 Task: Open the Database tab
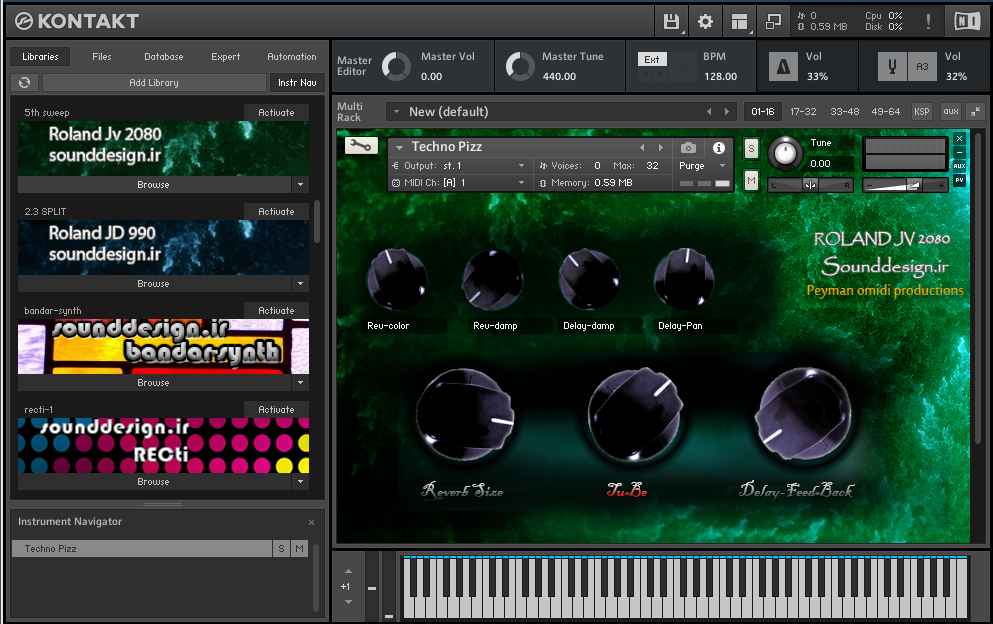[163, 57]
